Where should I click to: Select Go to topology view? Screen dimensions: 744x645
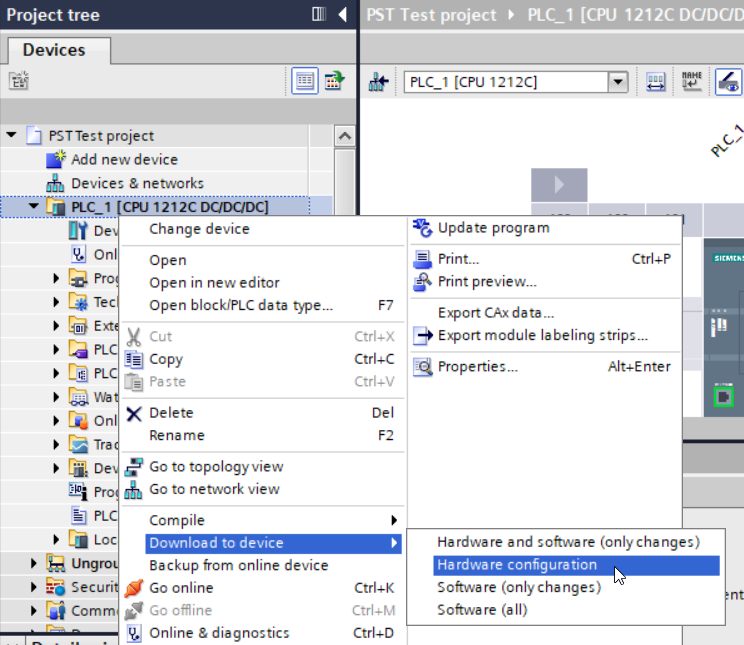tap(216, 467)
